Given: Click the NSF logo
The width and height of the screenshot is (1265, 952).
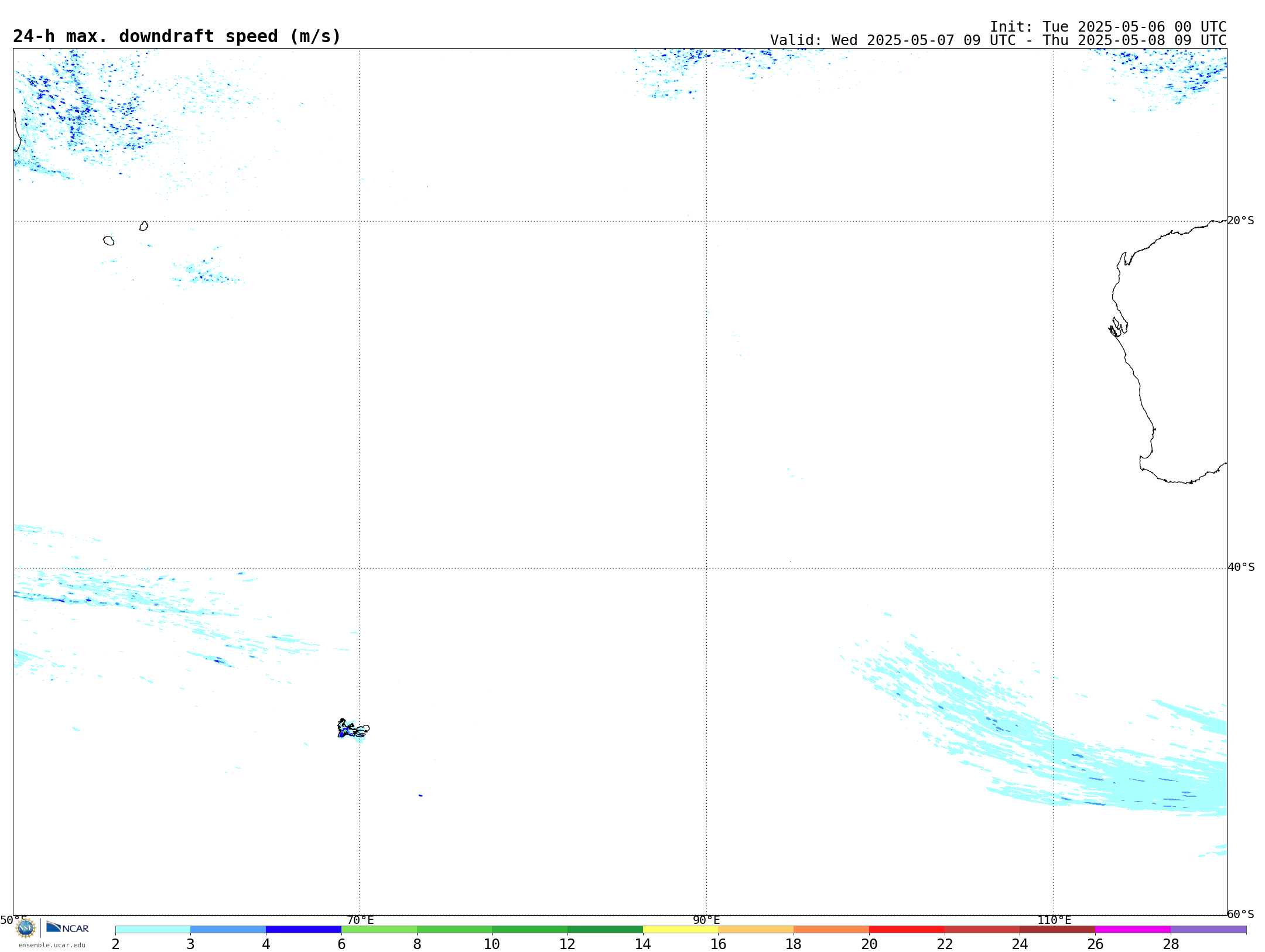Looking at the screenshot, I should 26,928.
